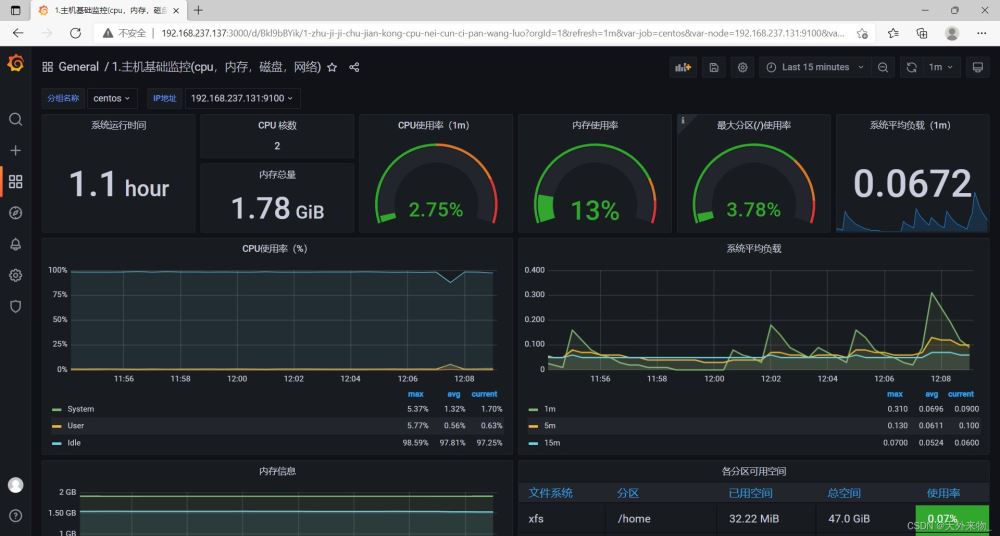Toggle the 15m series in load legend

(554, 443)
